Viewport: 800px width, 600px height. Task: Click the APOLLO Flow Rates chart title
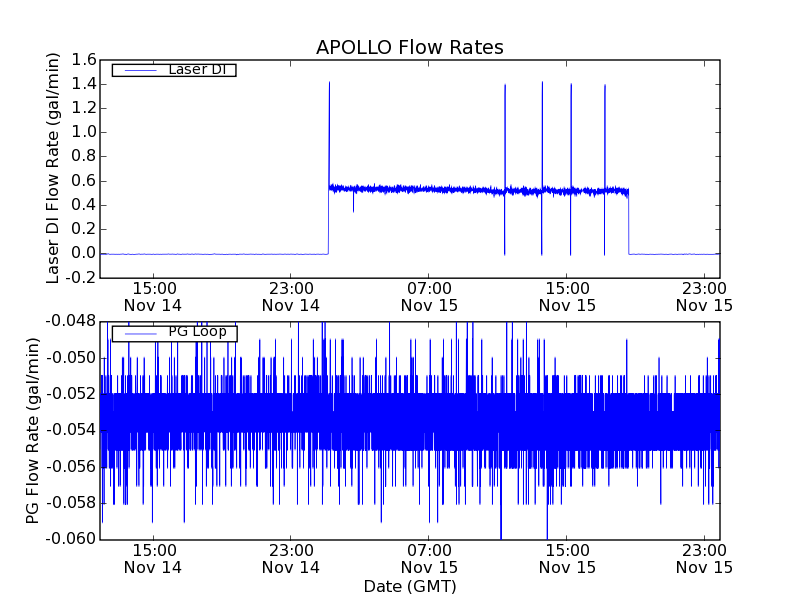click(409, 47)
